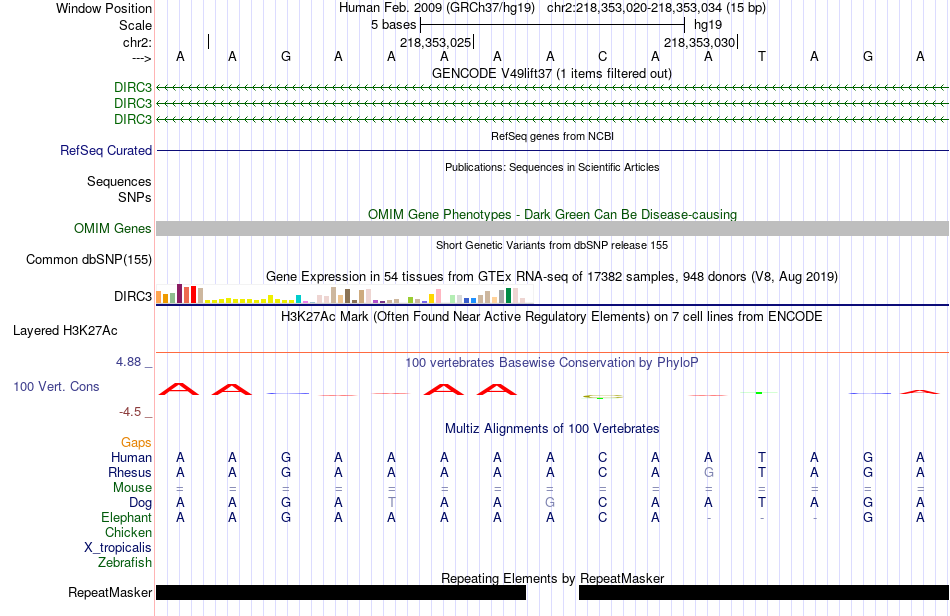The width and height of the screenshot is (950, 616).
Task: Click the green C logo in PhyloP track
Action: (602, 397)
